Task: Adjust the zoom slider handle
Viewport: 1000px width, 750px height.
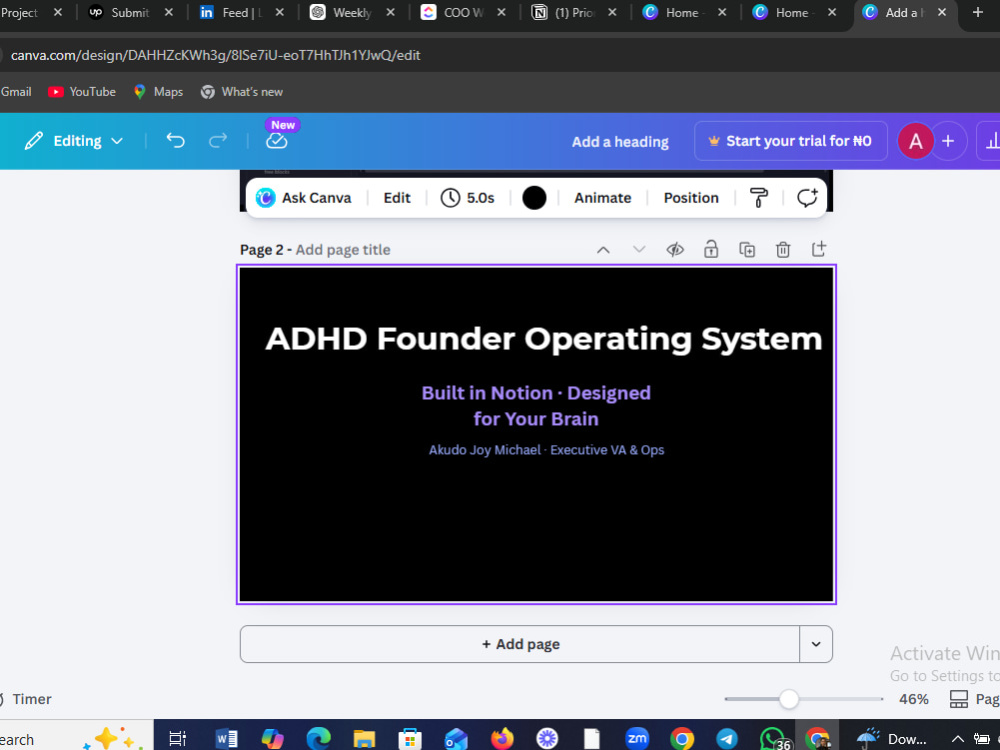Action: tap(789, 699)
